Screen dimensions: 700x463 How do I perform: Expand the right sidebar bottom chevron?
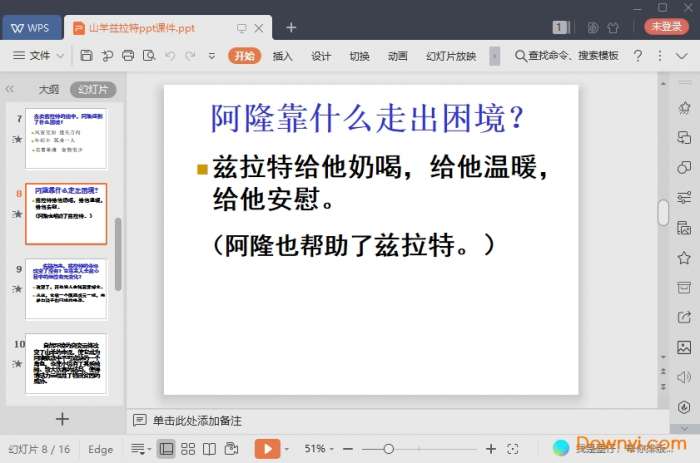685,429
